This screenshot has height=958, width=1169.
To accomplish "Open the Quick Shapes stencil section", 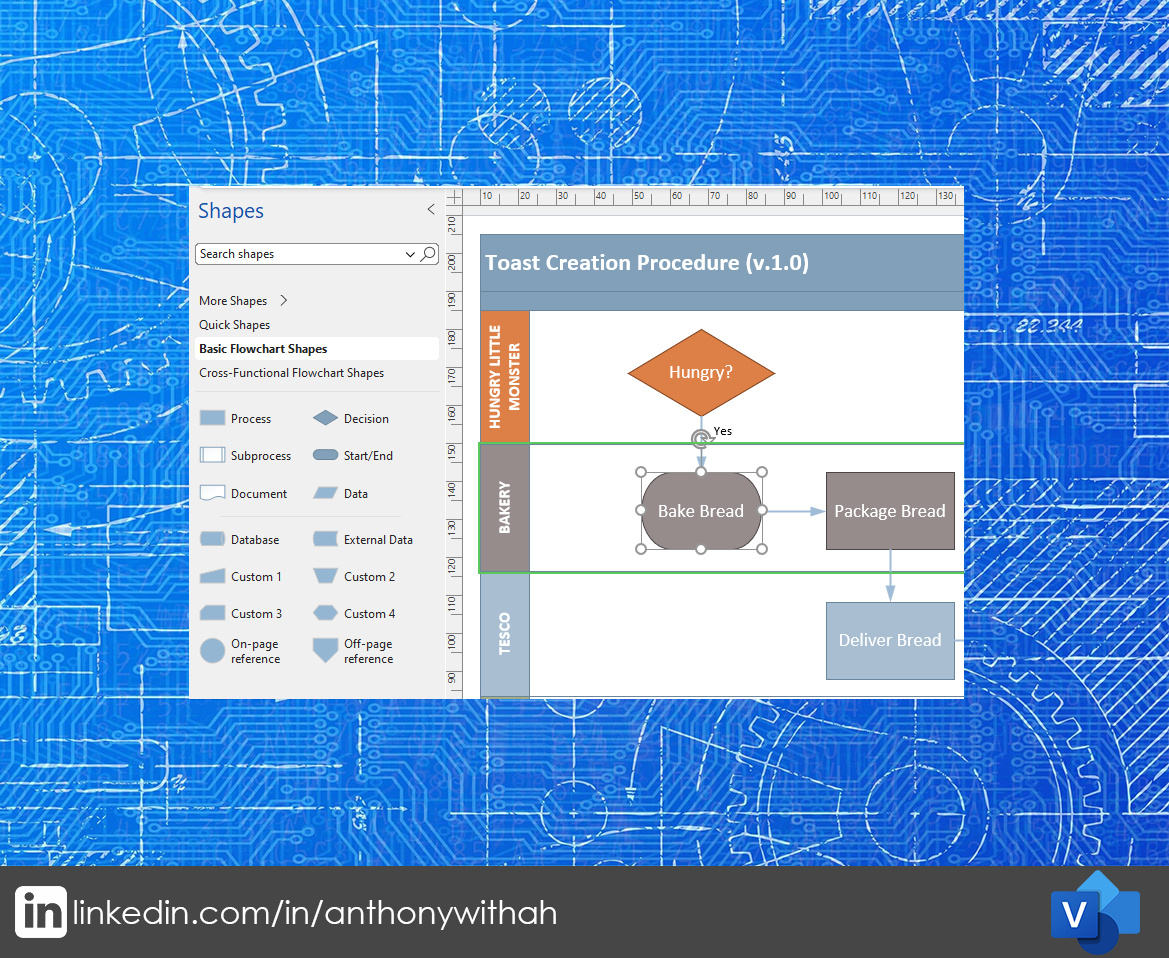I will coord(234,324).
